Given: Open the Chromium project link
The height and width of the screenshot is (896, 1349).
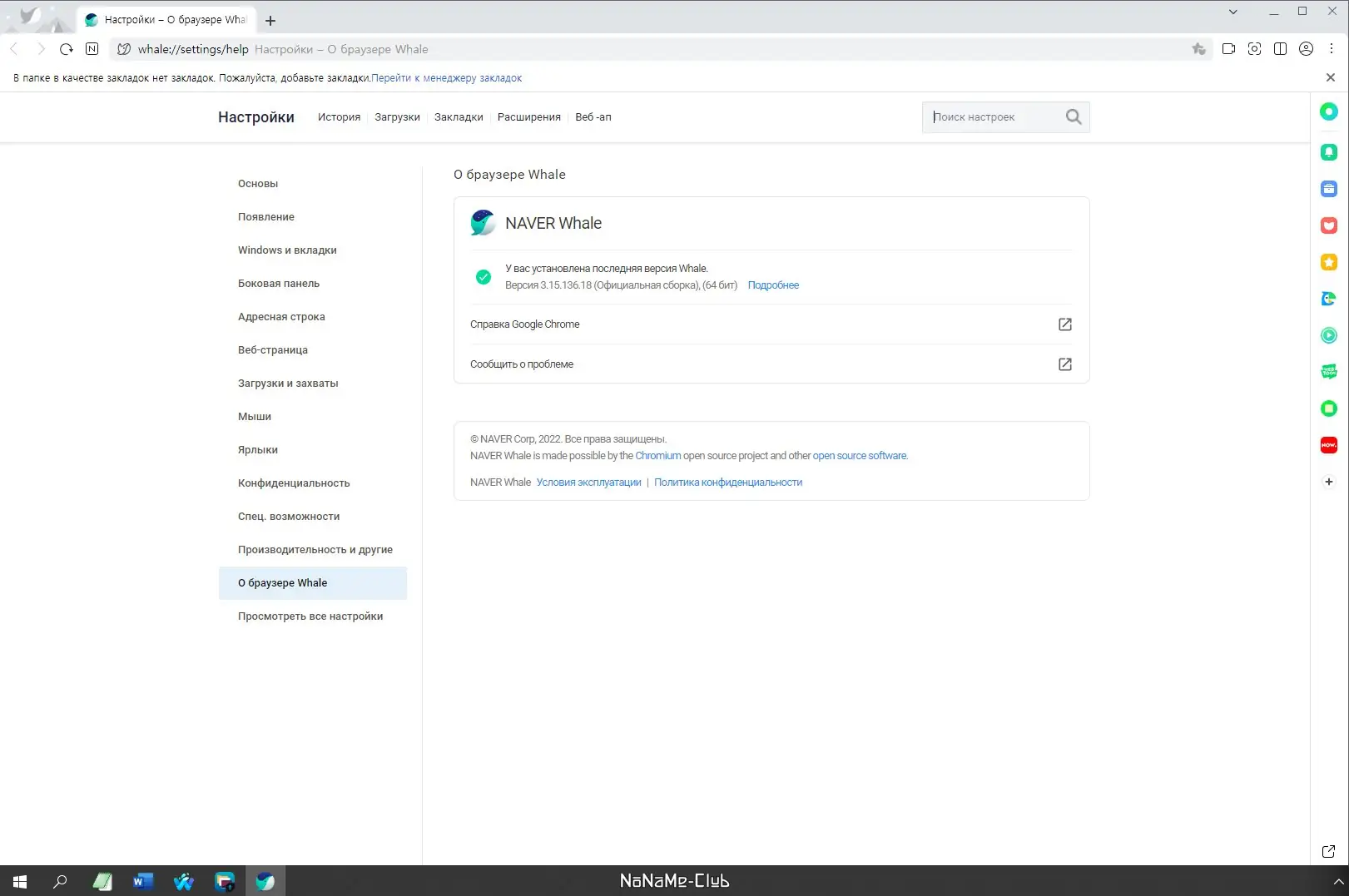Looking at the screenshot, I should [658, 456].
